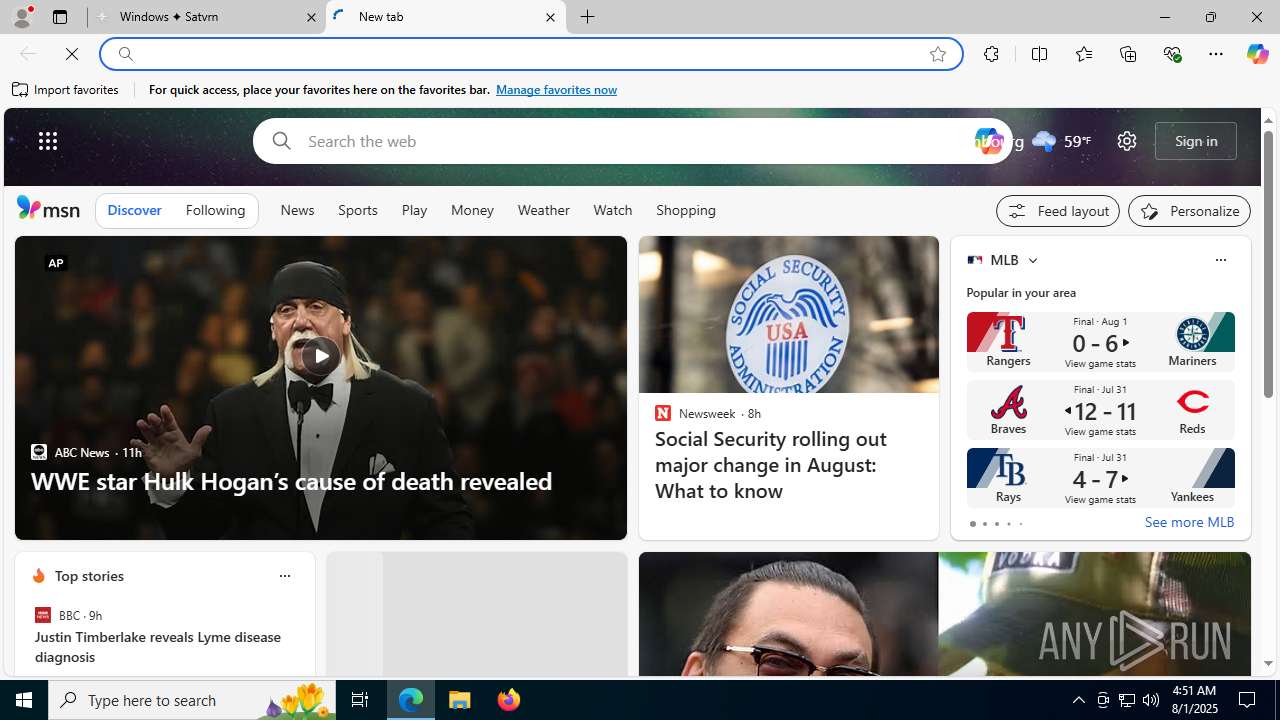Open the Extensions icon in toolbar
1280x720 pixels.
coord(991,54)
